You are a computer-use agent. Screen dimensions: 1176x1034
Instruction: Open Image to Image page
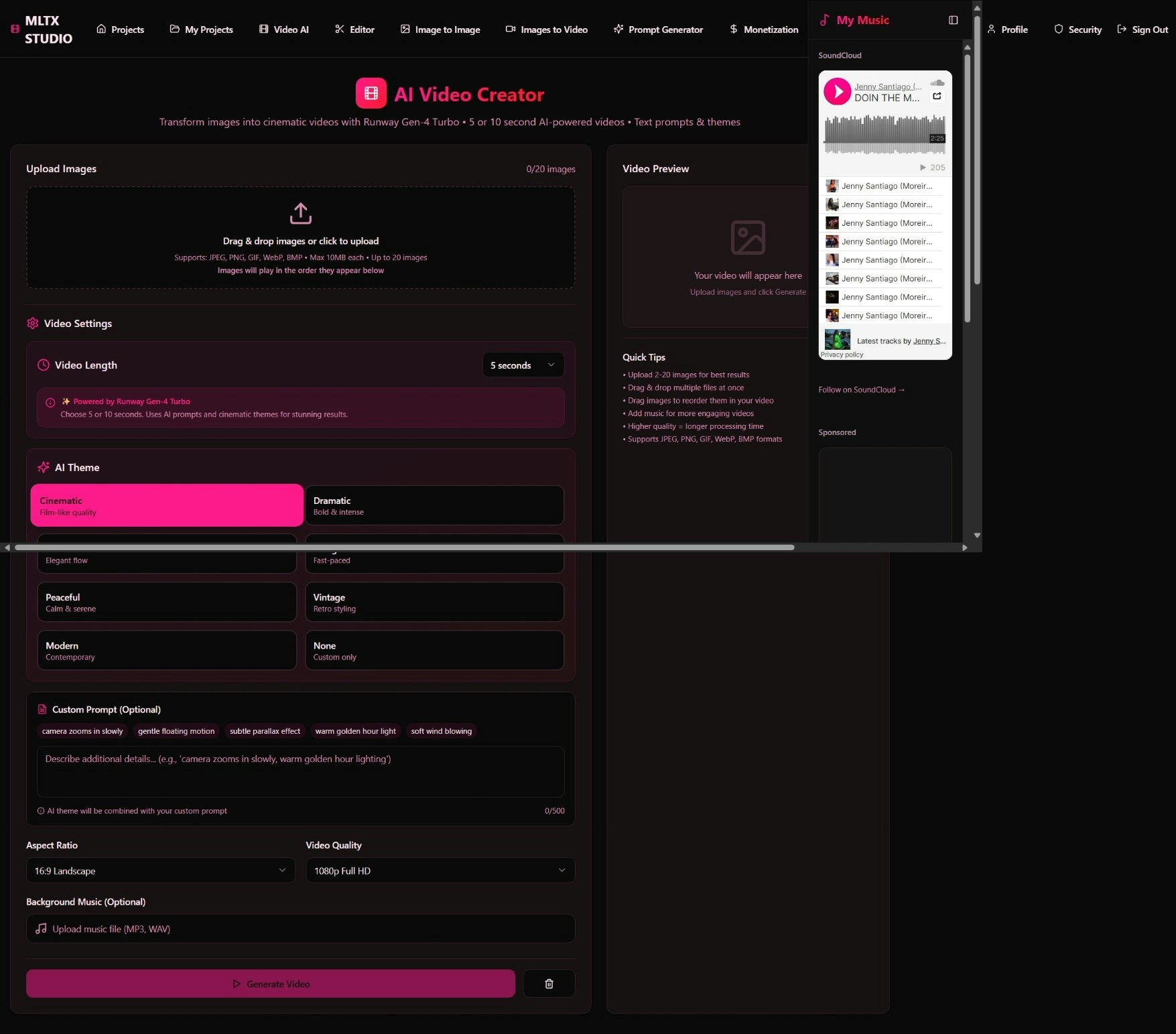tap(440, 29)
